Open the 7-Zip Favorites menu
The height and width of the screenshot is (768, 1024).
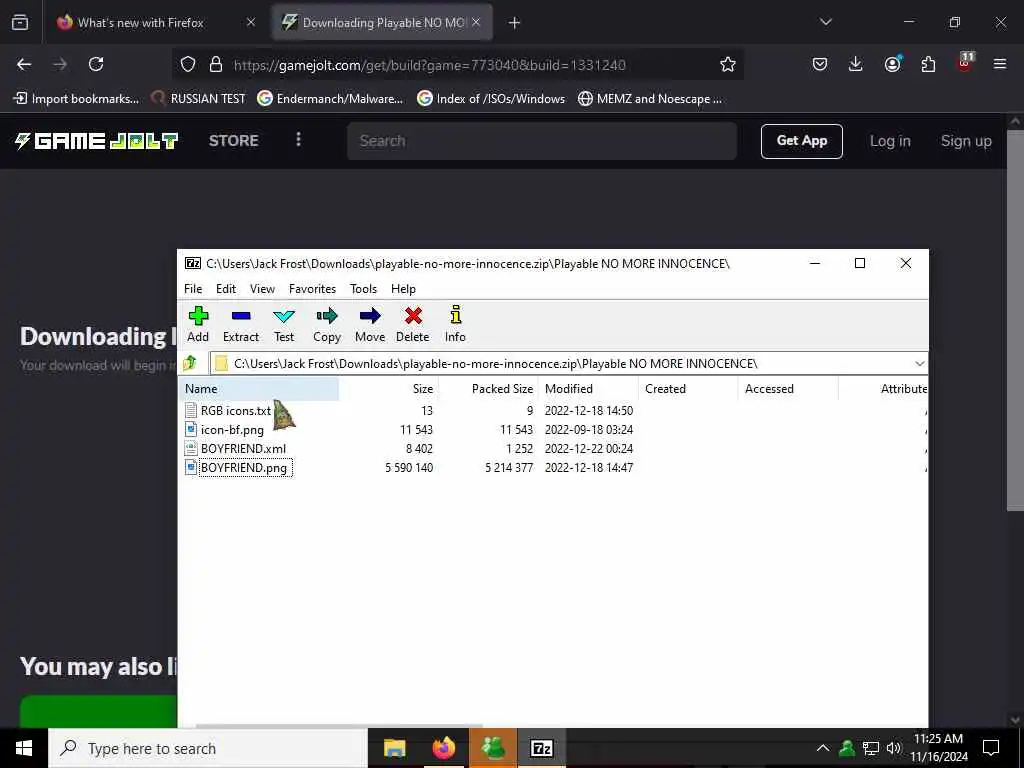(x=312, y=289)
